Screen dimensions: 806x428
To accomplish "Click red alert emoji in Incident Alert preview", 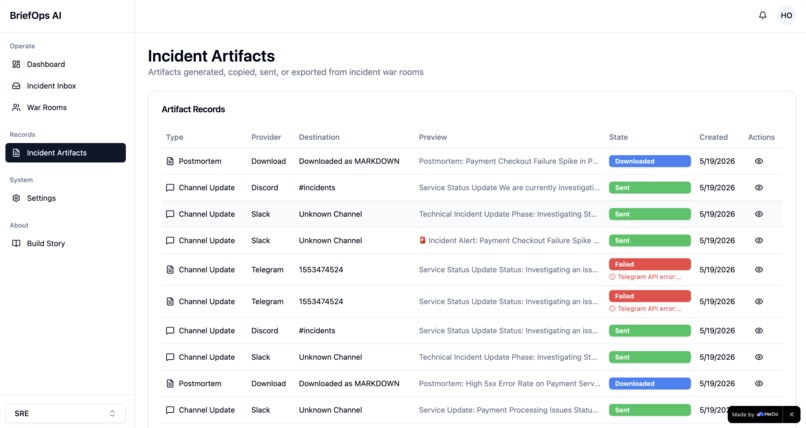I will tap(423, 240).
